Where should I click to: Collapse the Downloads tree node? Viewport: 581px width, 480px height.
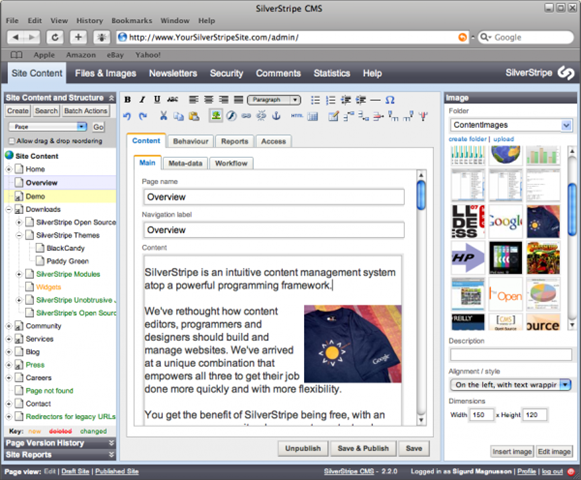click(x=9, y=209)
